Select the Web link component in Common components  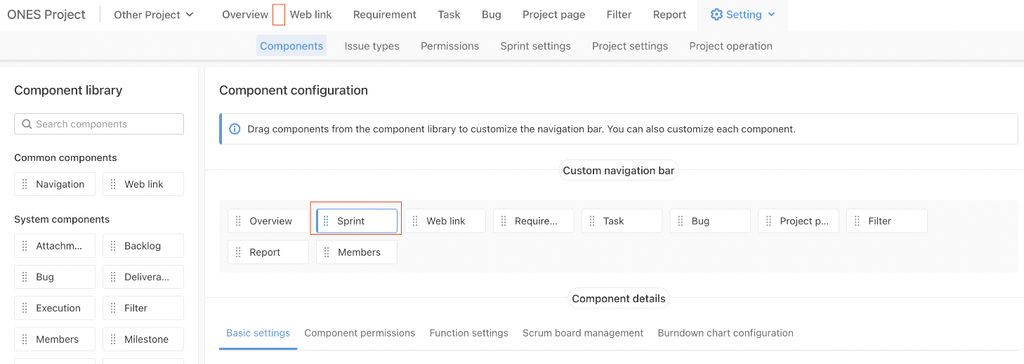coord(143,184)
